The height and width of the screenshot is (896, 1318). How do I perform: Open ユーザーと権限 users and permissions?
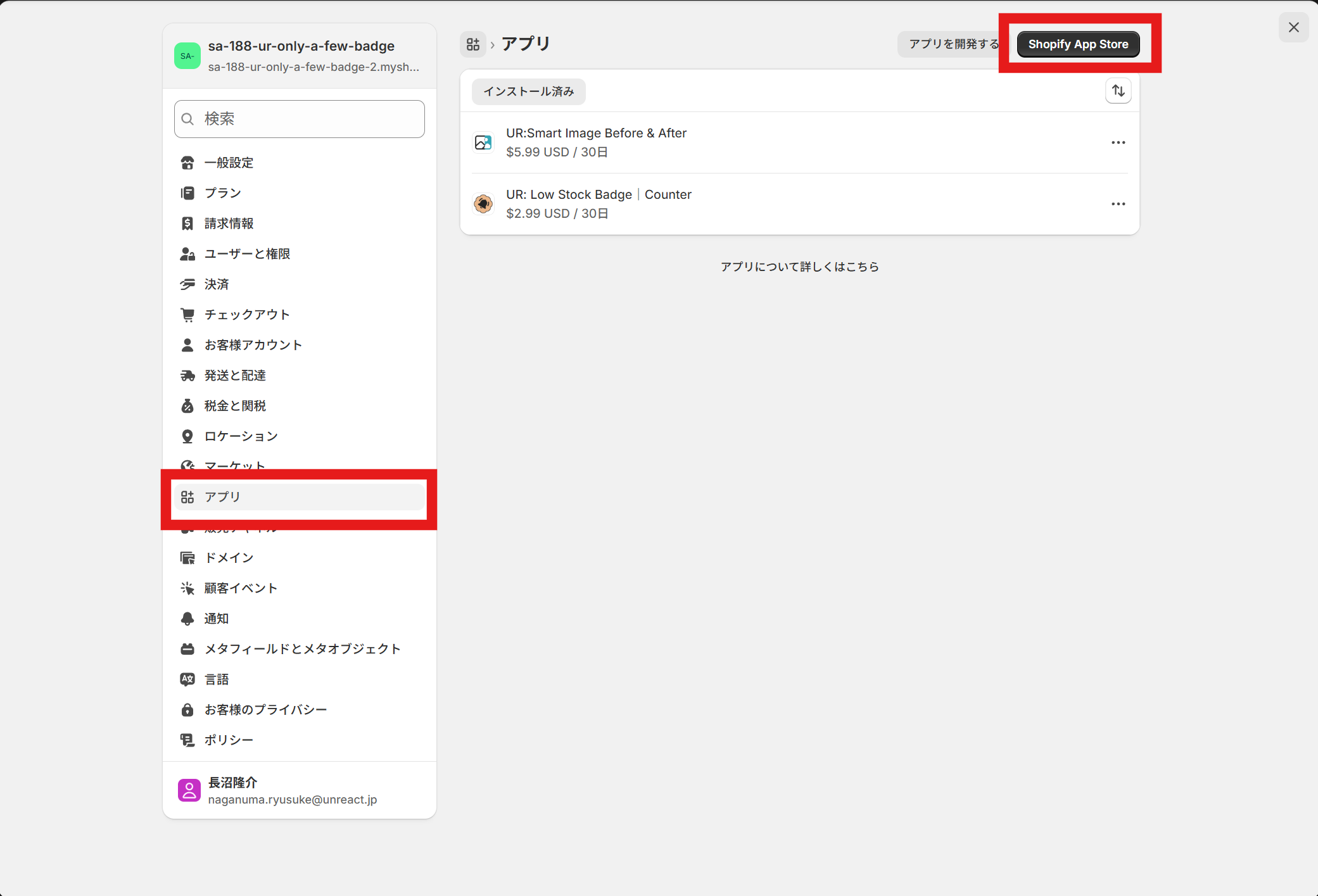(299, 254)
